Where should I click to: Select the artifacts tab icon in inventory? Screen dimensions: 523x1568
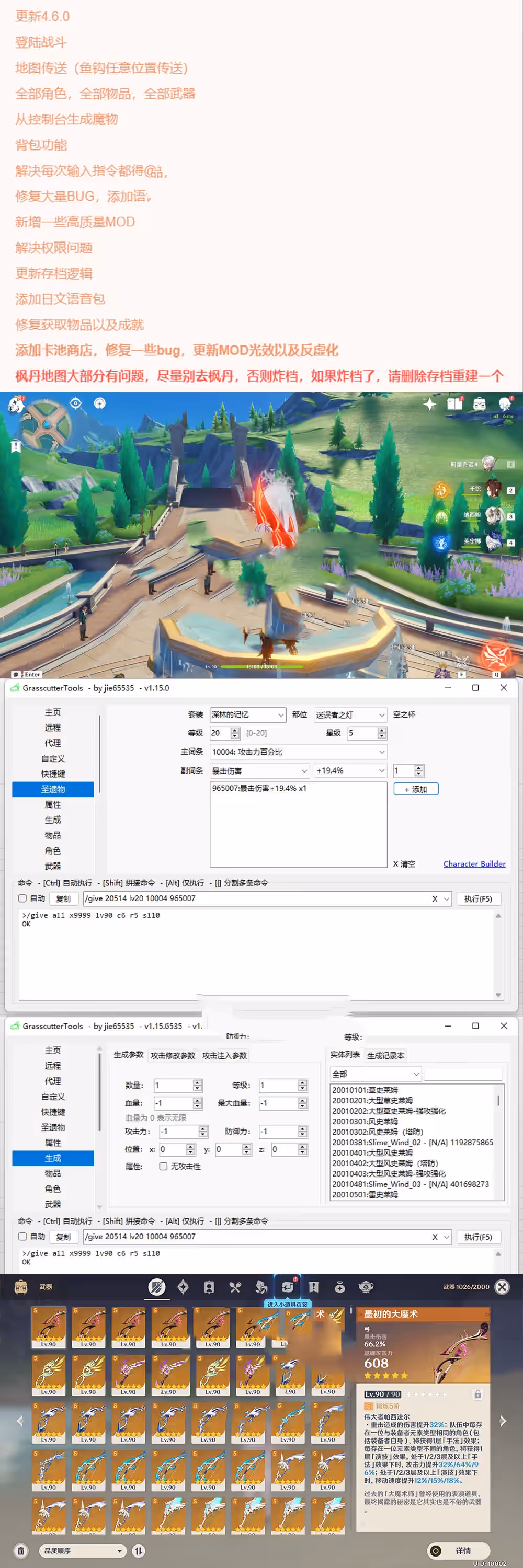[x=183, y=1287]
